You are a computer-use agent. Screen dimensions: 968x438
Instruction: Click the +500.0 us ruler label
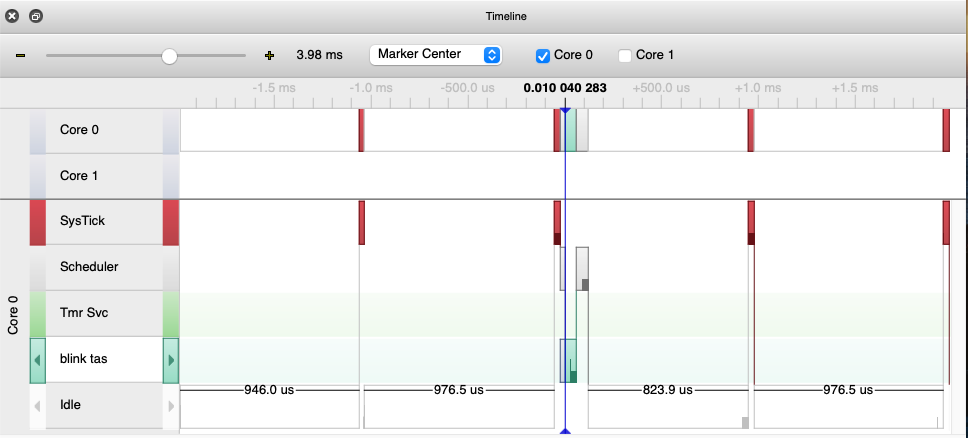click(x=661, y=88)
